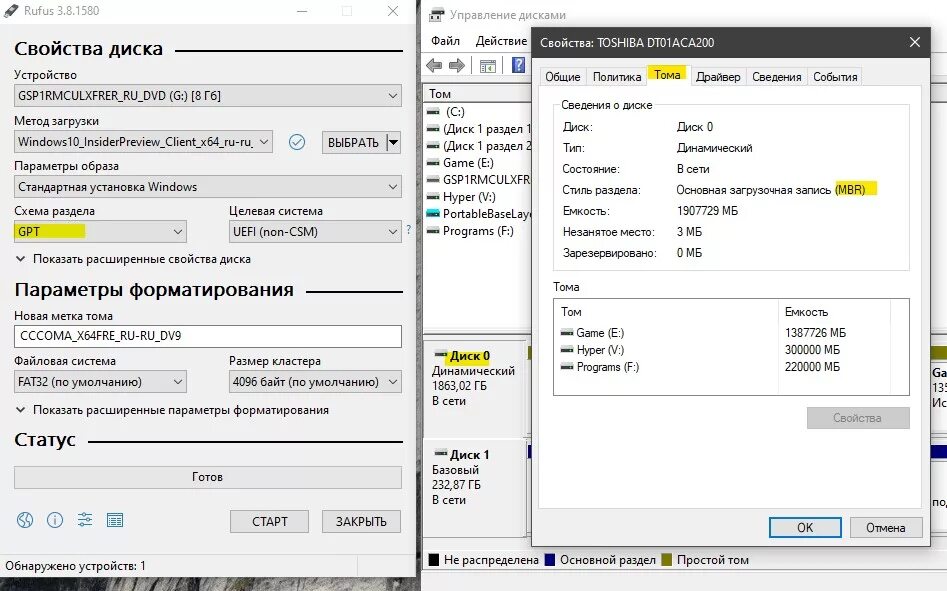Open Rufus log icon
The image size is (947, 591).
[x=115, y=520]
